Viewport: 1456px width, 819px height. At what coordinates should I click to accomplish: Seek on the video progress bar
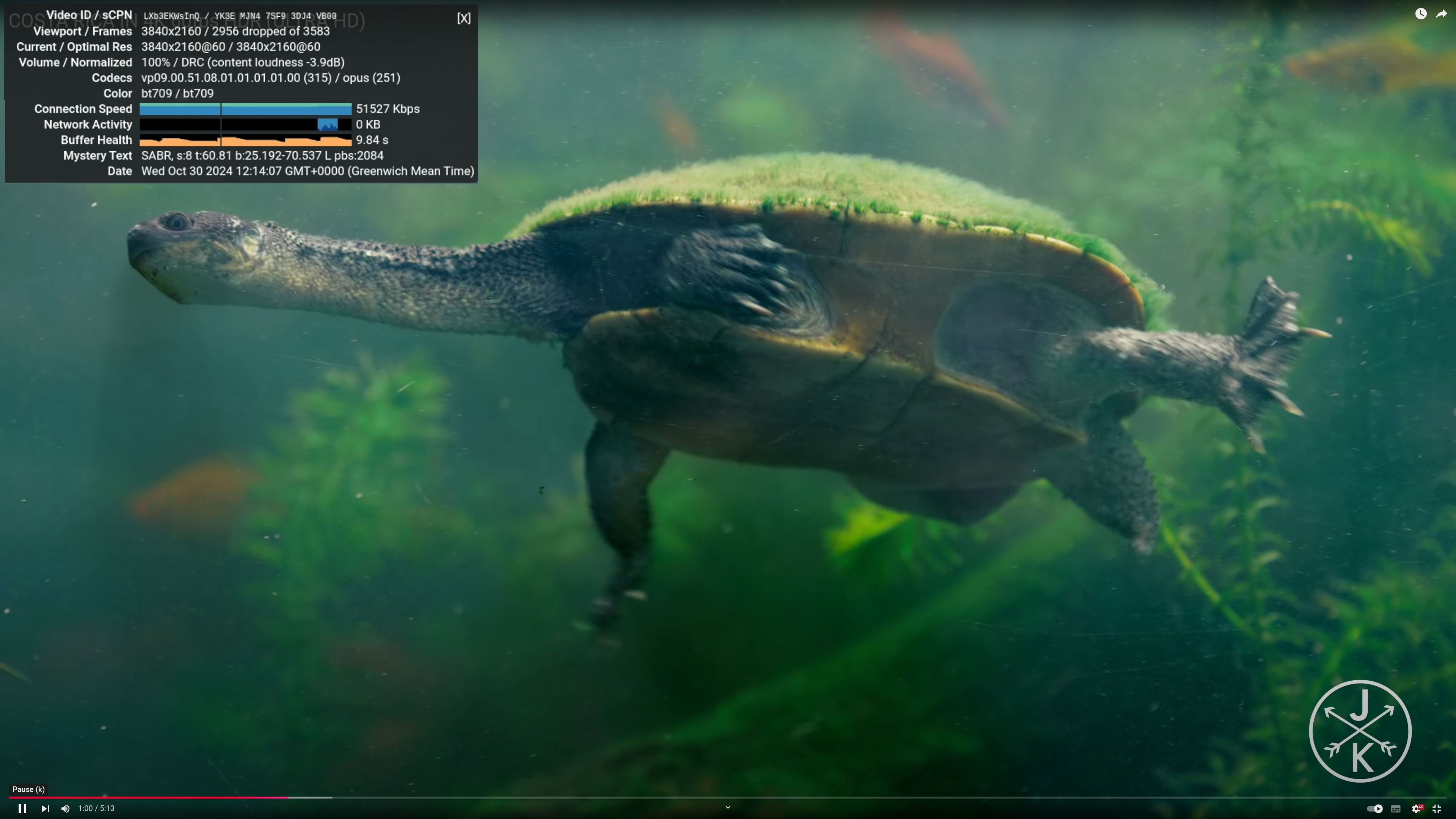coord(728,797)
